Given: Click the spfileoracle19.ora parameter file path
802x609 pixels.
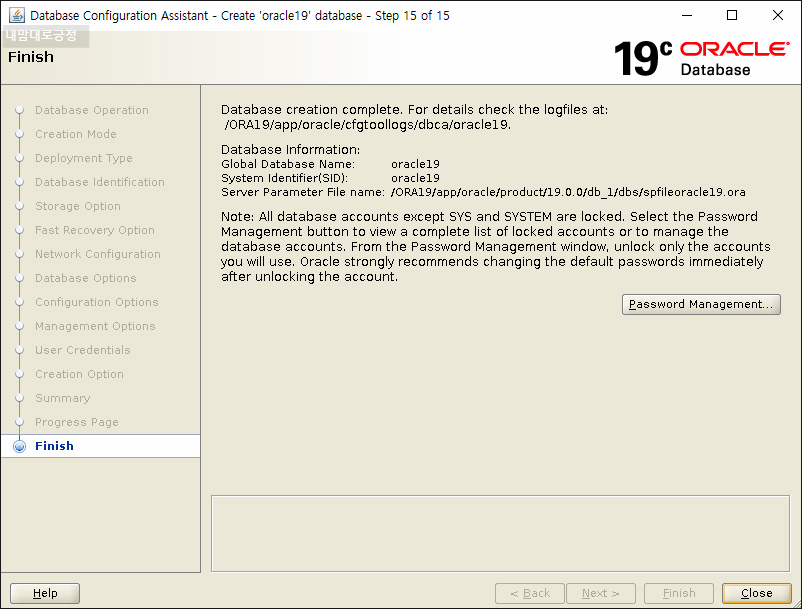Looking at the screenshot, I should point(568,192).
